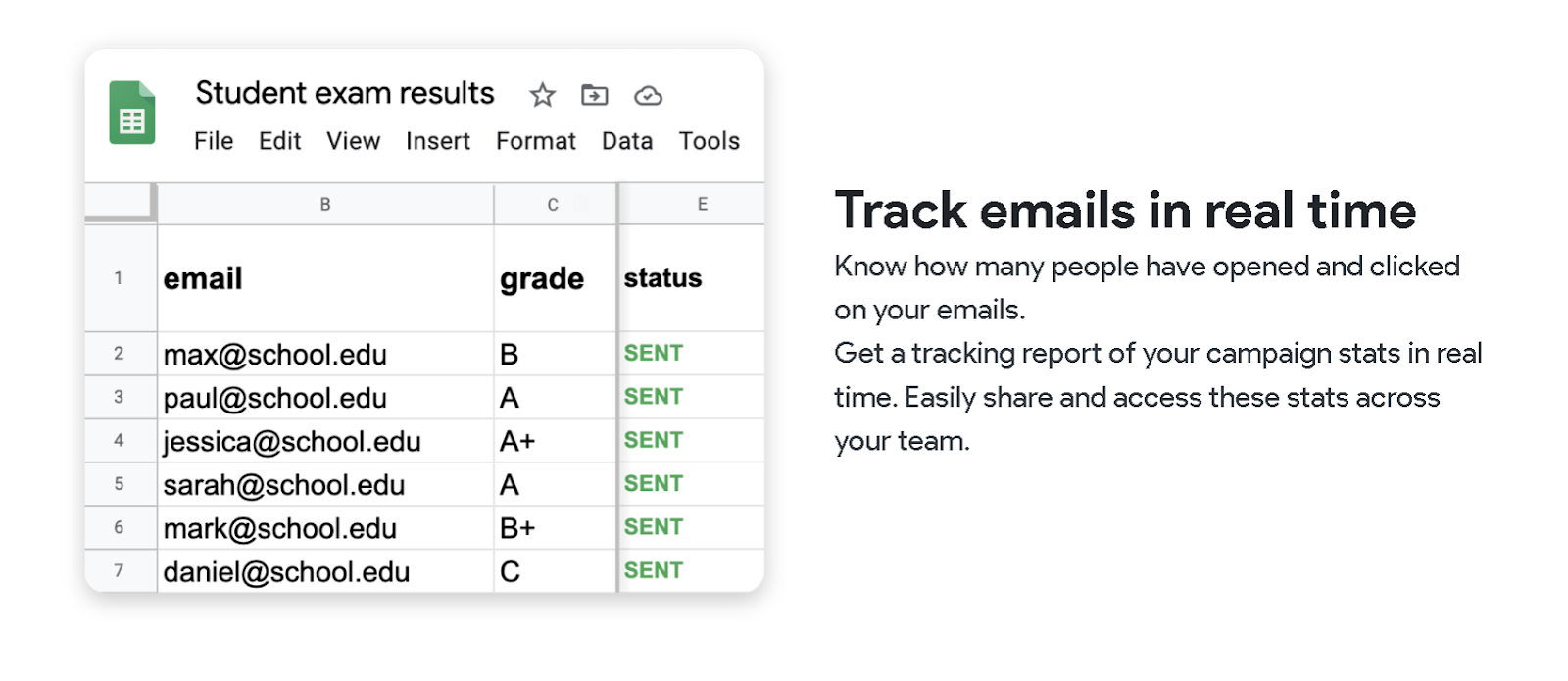Select column E header
Image resolution: width=1568 pixels, height=681 pixels.
click(x=703, y=205)
